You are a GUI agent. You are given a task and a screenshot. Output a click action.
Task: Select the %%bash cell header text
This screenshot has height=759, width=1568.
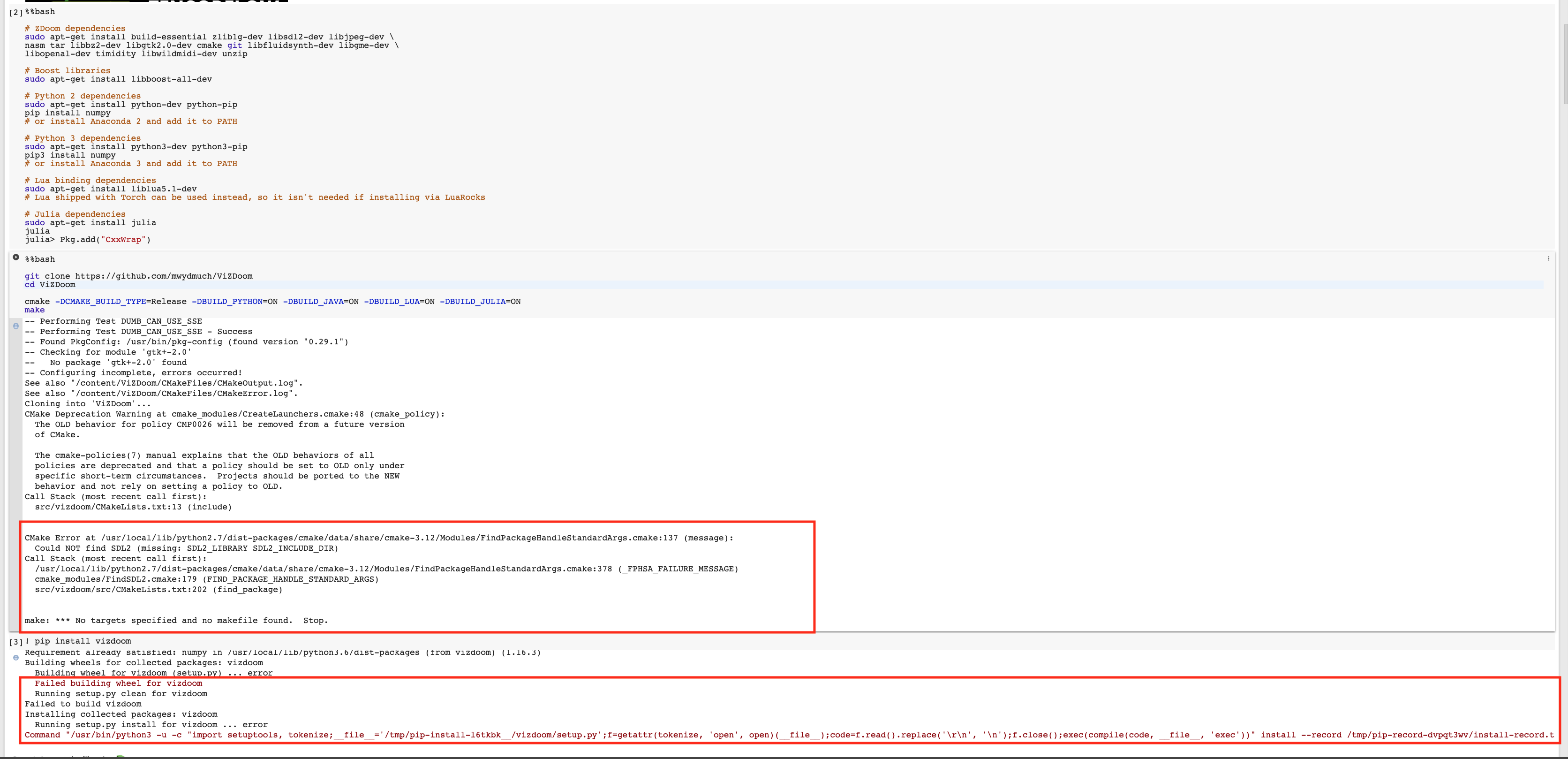39,259
